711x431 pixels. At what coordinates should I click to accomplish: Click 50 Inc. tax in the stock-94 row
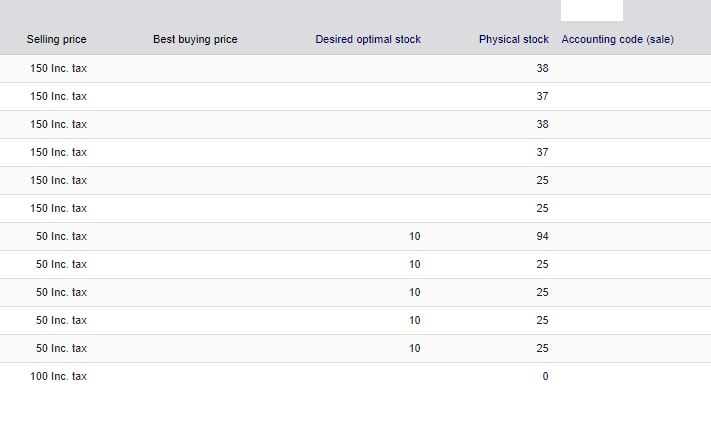pyautogui.click(x=61, y=236)
